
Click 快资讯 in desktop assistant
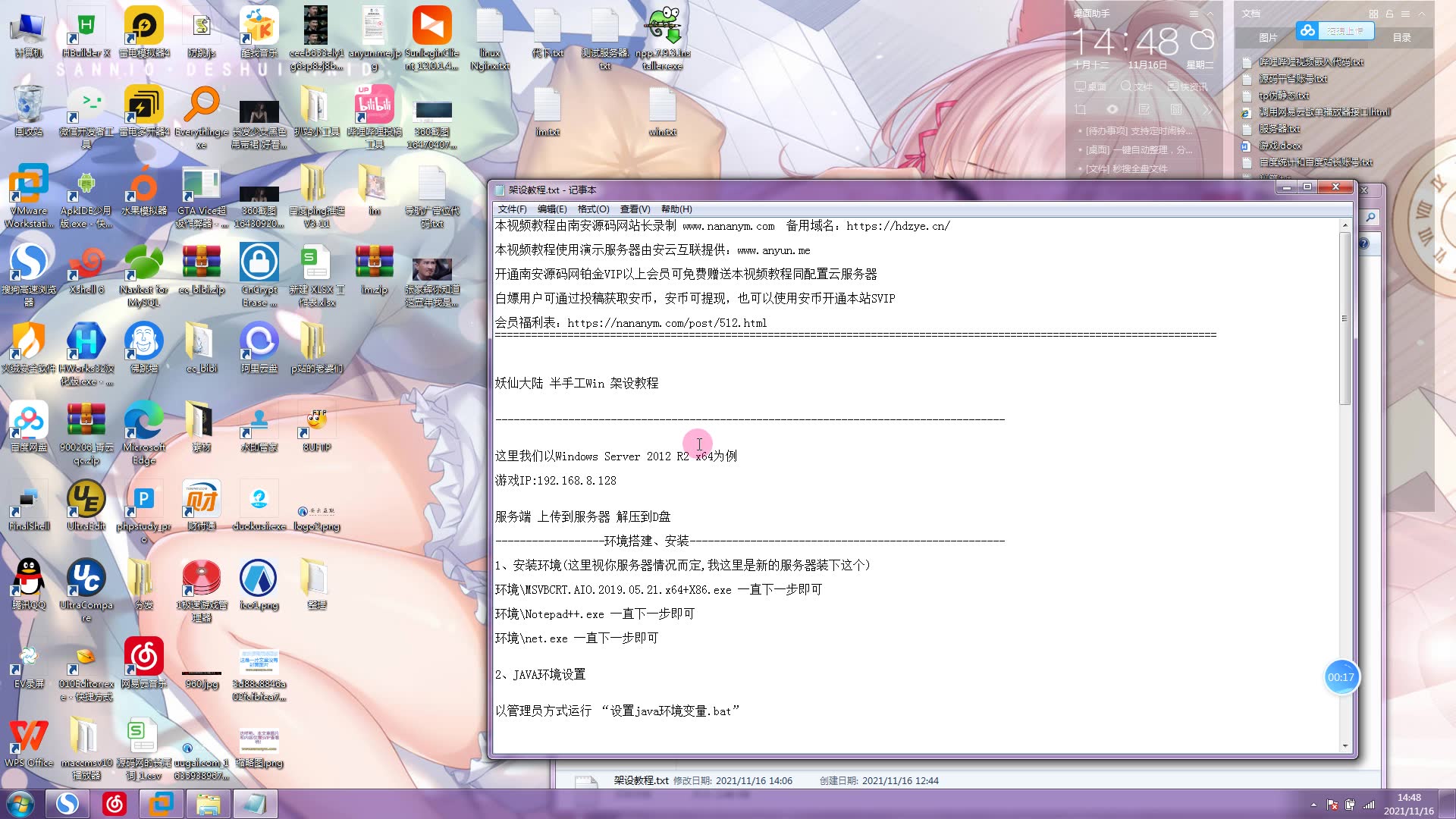click(1188, 87)
